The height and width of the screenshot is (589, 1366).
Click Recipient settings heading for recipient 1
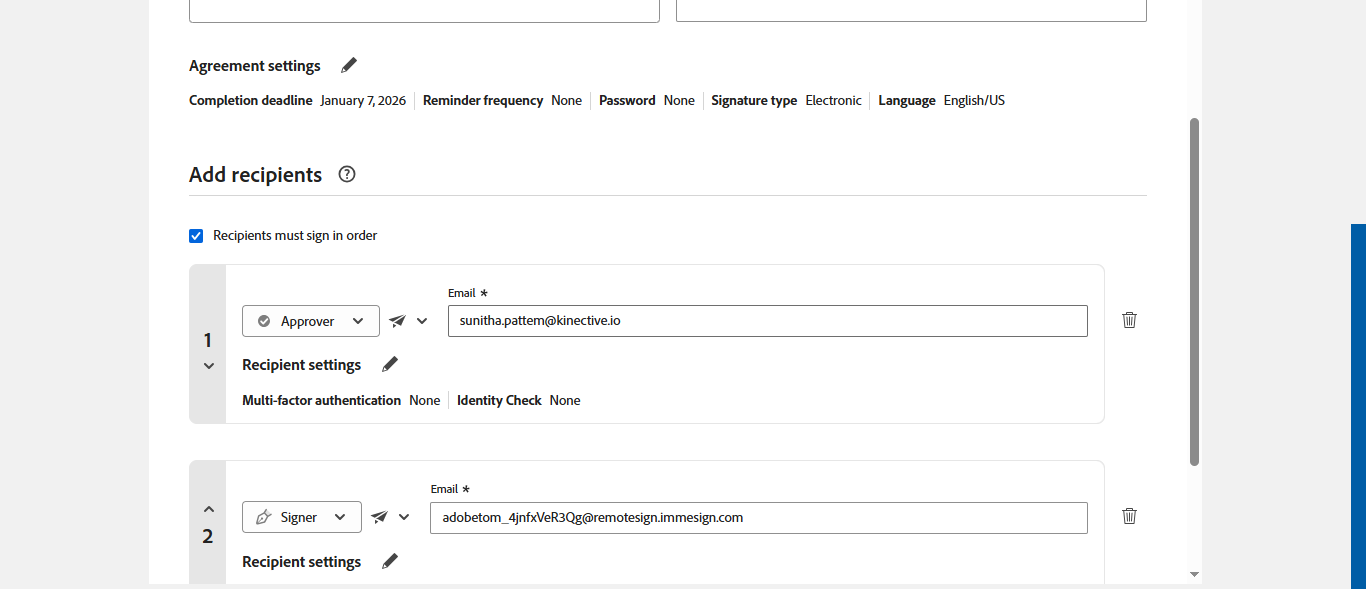(301, 365)
